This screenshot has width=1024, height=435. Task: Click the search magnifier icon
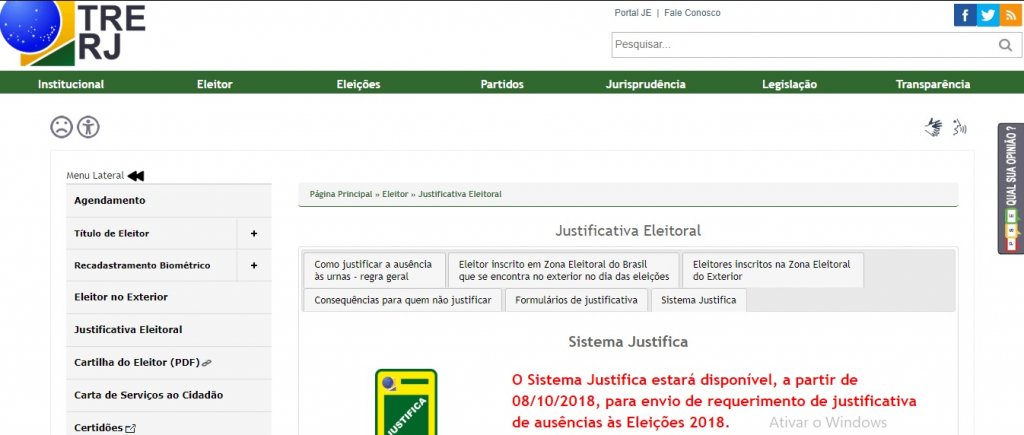[1005, 45]
